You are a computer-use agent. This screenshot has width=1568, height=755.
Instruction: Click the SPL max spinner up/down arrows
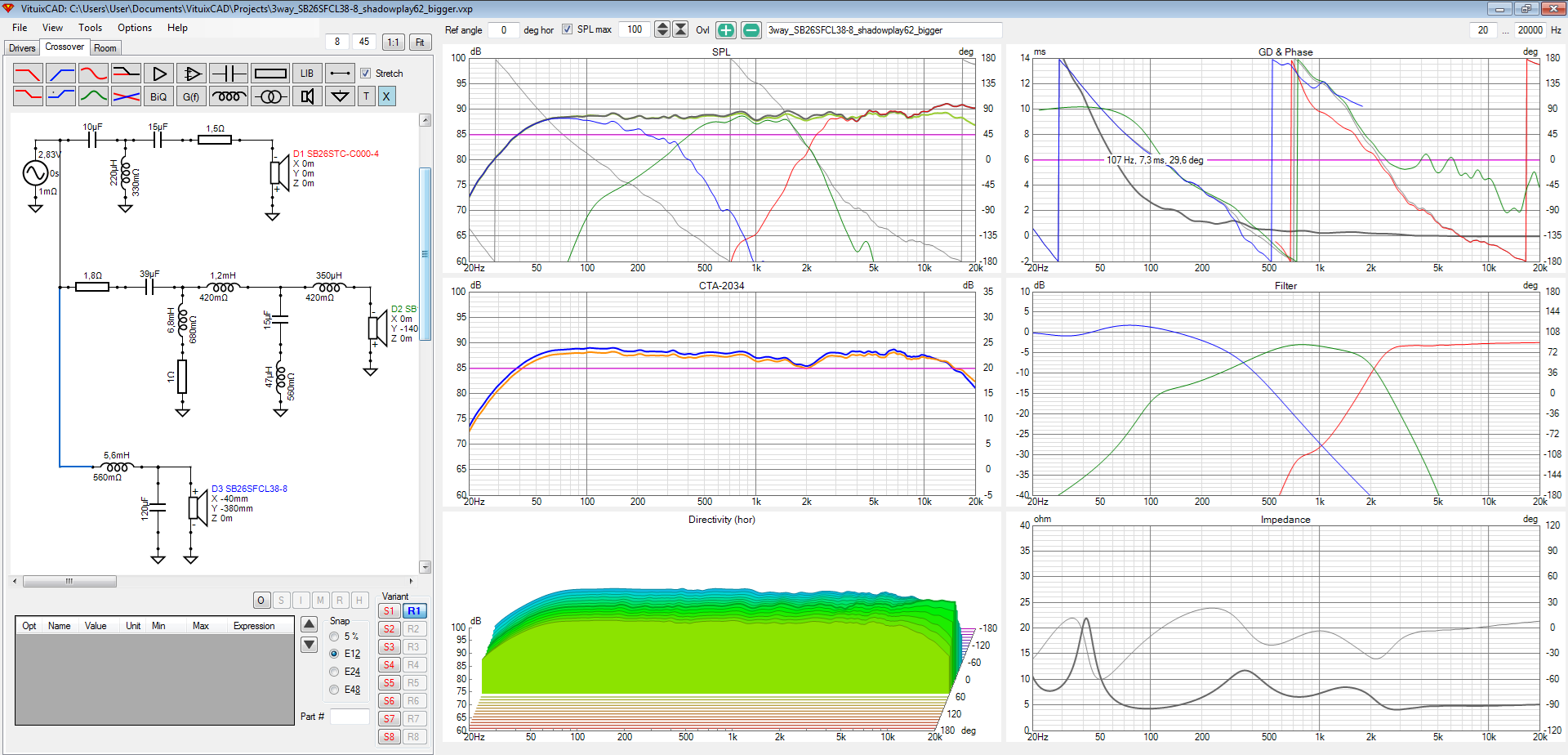click(x=662, y=29)
